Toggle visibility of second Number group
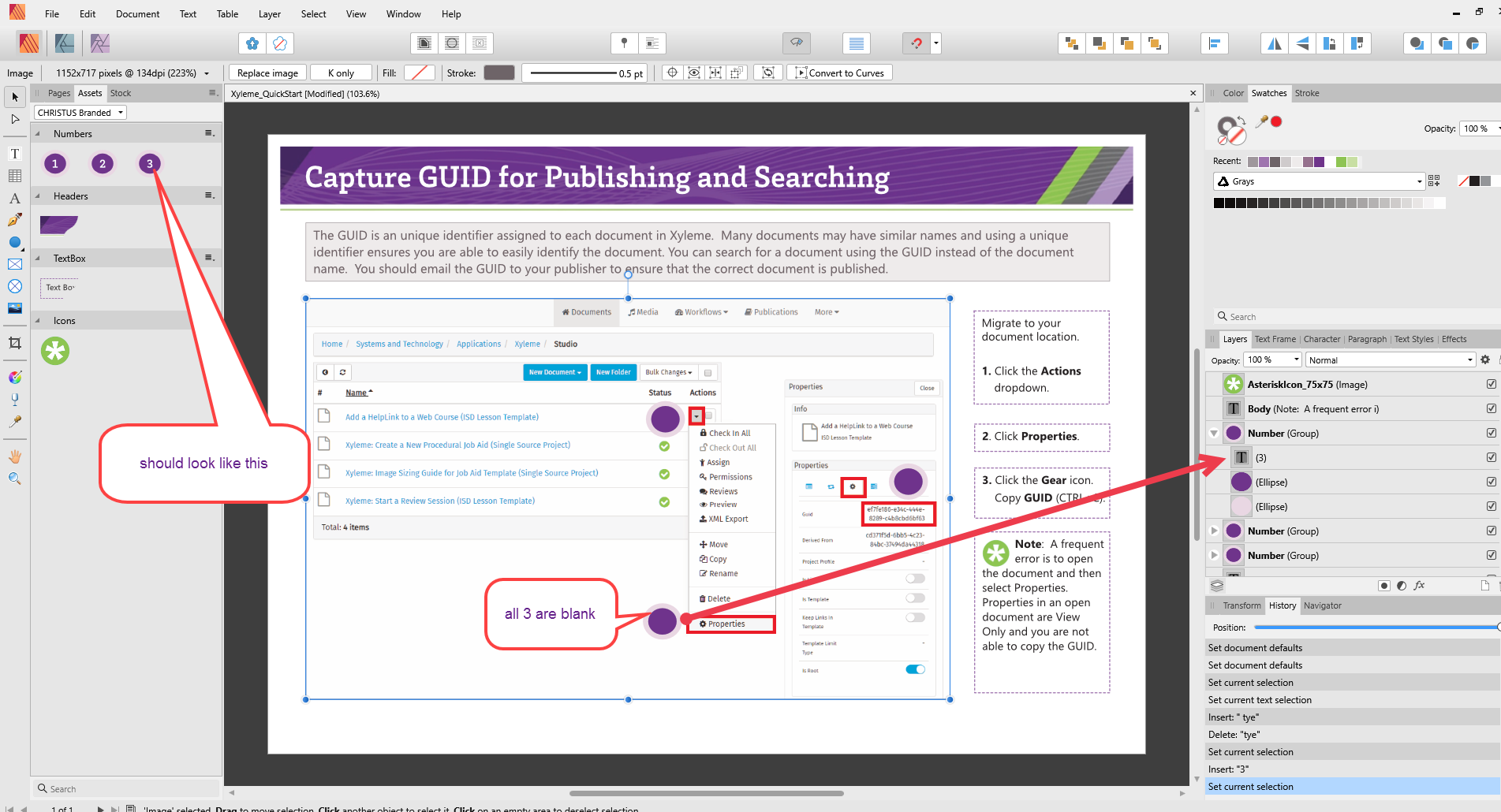 (x=1492, y=531)
